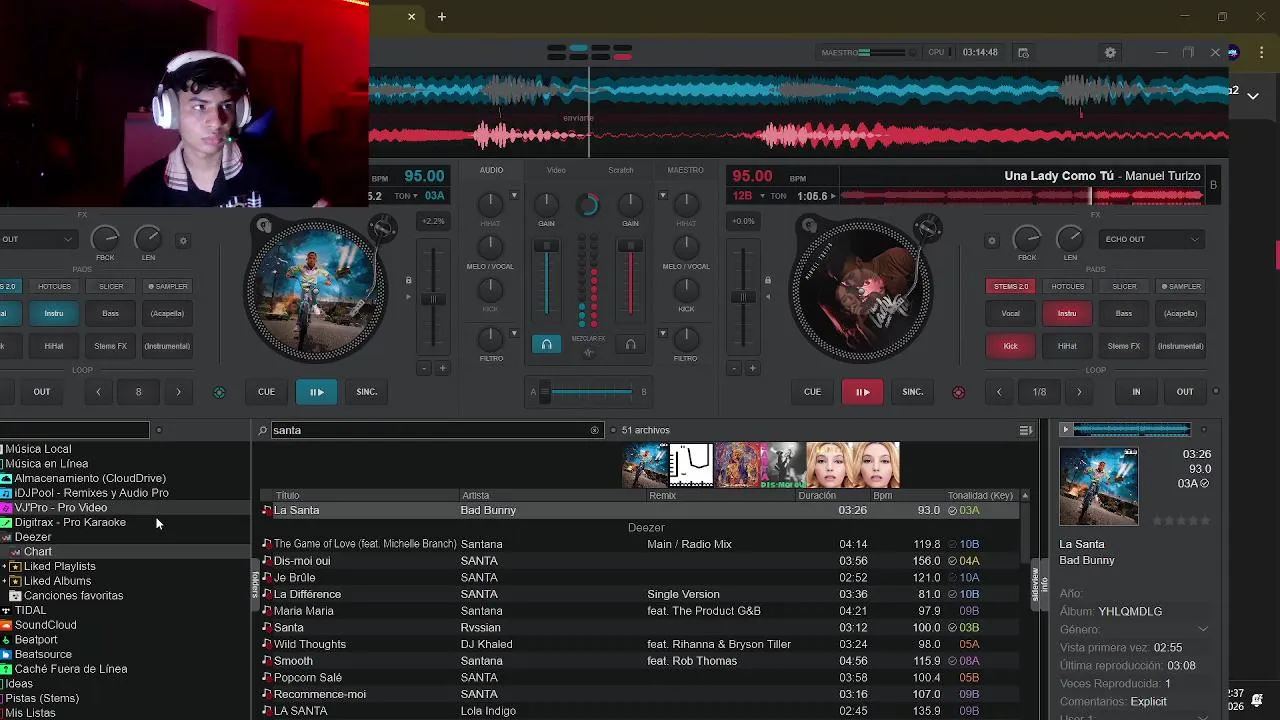Open Beatsource in sidebar
Viewport: 1280px width, 720px height.
pos(43,655)
